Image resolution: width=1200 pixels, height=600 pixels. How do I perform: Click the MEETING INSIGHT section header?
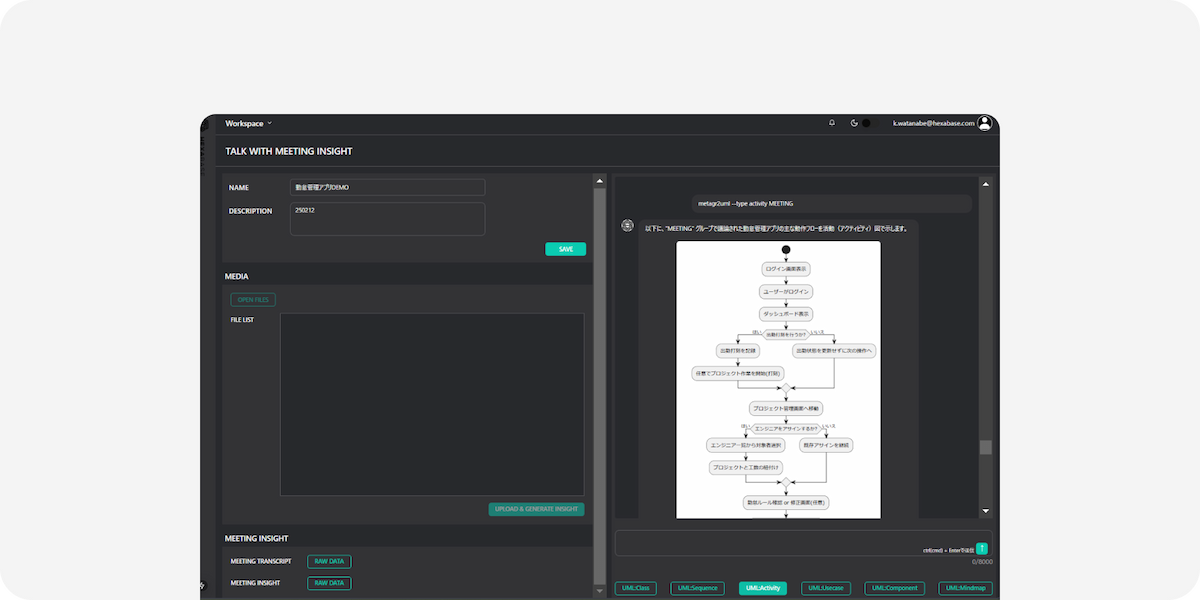(x=257, y=538)
